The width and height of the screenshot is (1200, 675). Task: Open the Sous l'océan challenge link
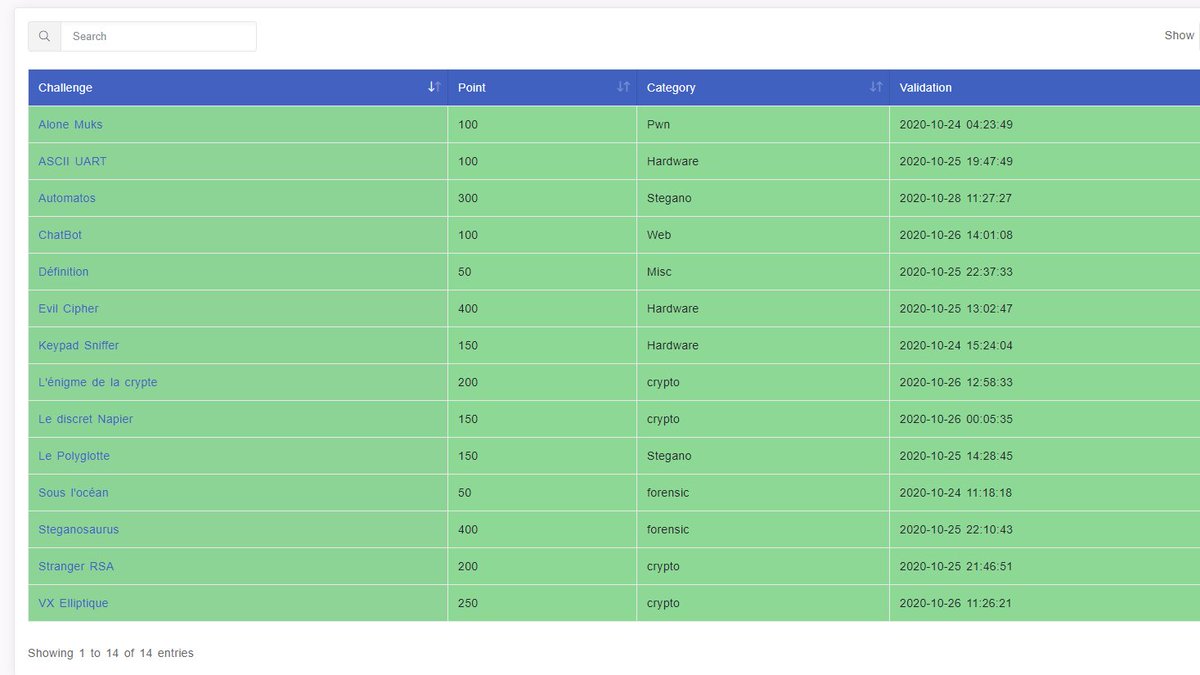(x=73, y=493)
